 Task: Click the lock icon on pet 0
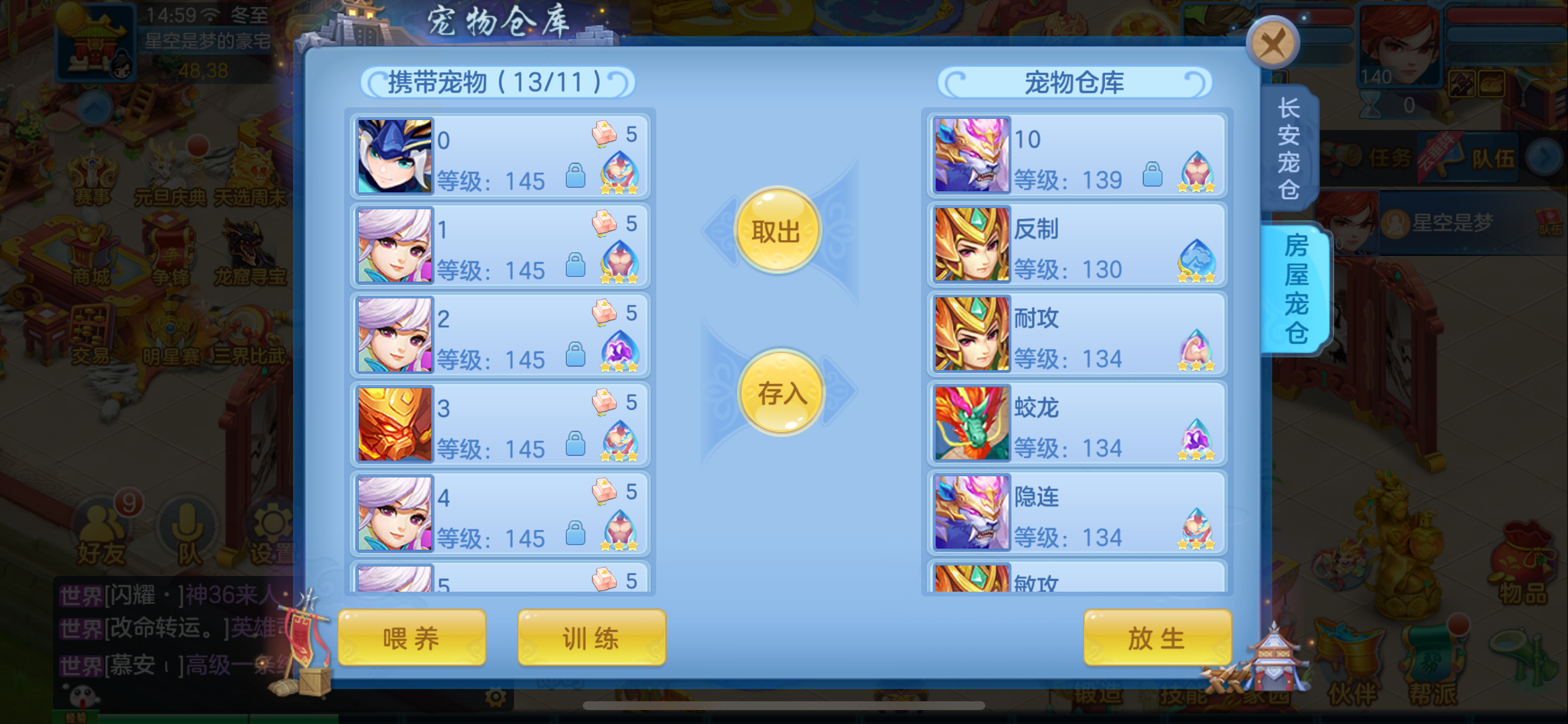pyautogui.click(x=575, y=177)
